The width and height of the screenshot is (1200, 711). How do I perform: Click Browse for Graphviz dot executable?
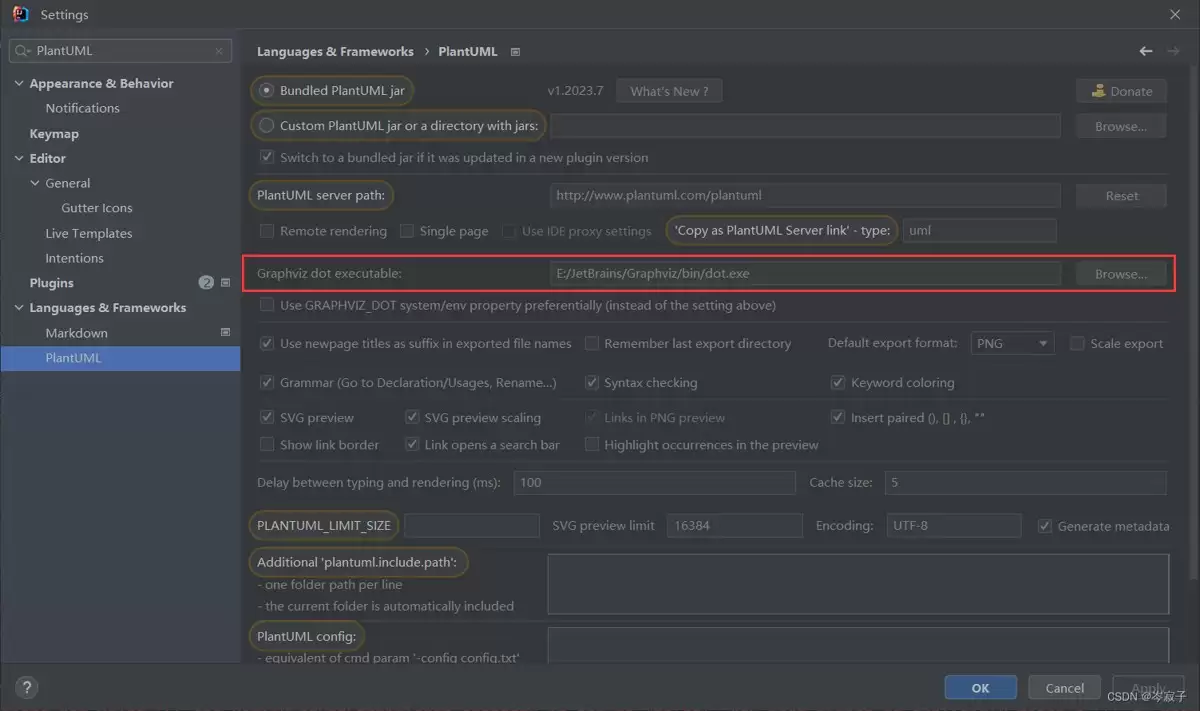1121,274
